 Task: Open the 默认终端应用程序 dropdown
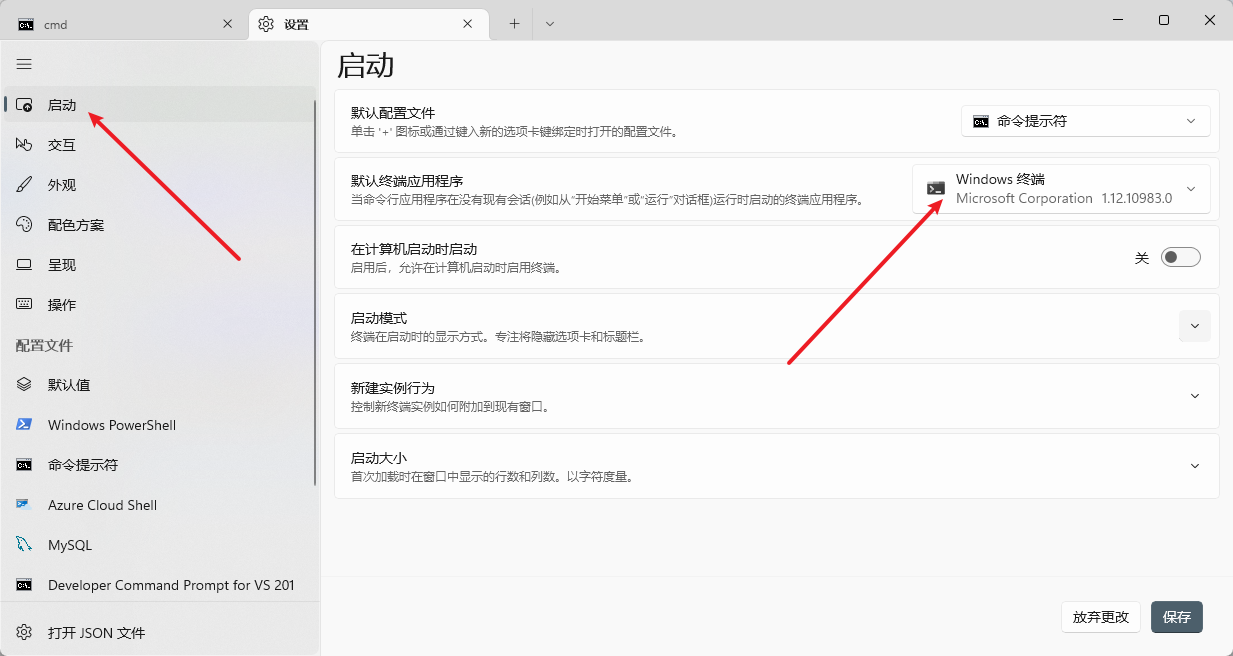[1061, 189]
